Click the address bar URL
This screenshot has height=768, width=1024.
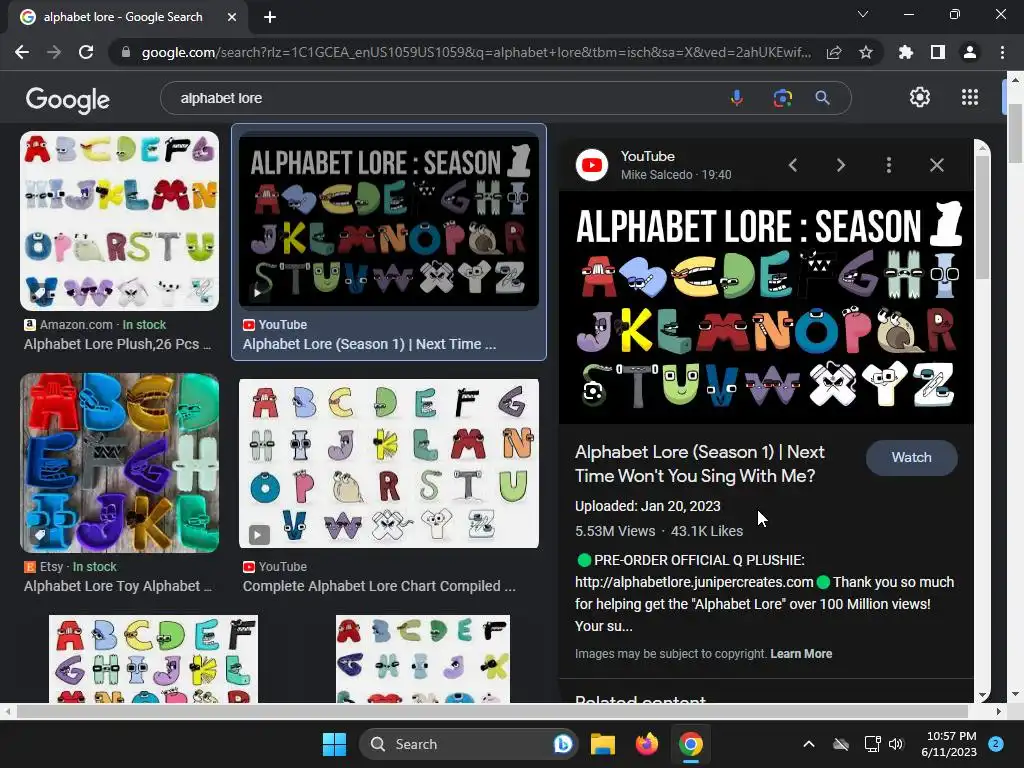point(476,52)
